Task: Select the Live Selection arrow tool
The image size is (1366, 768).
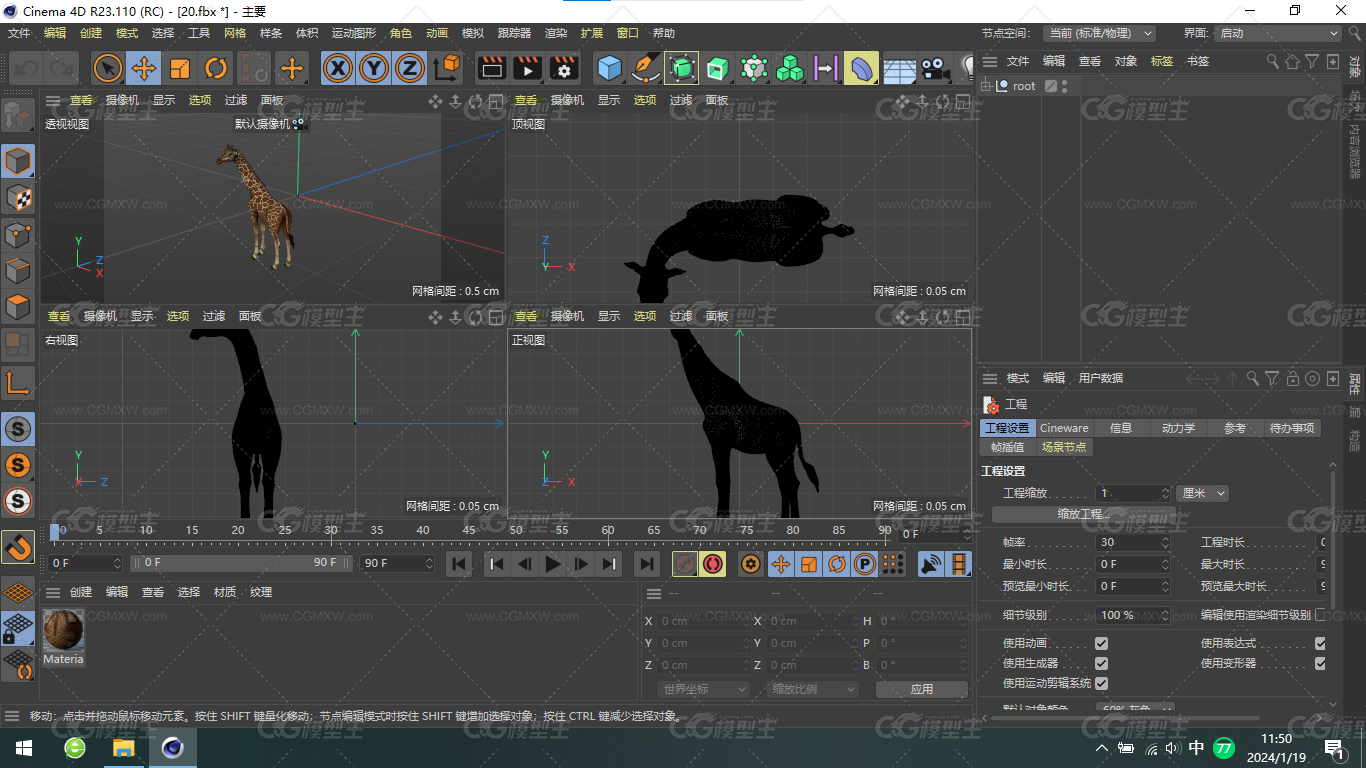Action: click(x=108, y=68)
